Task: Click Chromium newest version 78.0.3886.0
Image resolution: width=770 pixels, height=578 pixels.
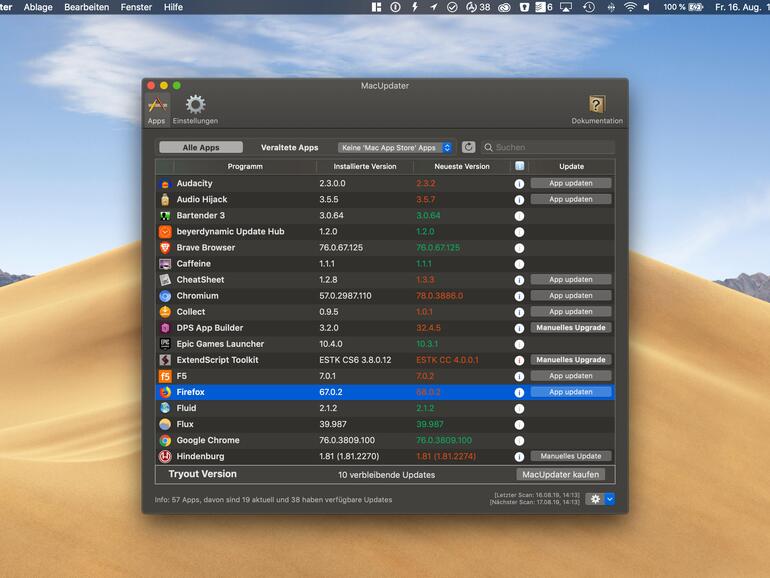Action: (440, 296)
